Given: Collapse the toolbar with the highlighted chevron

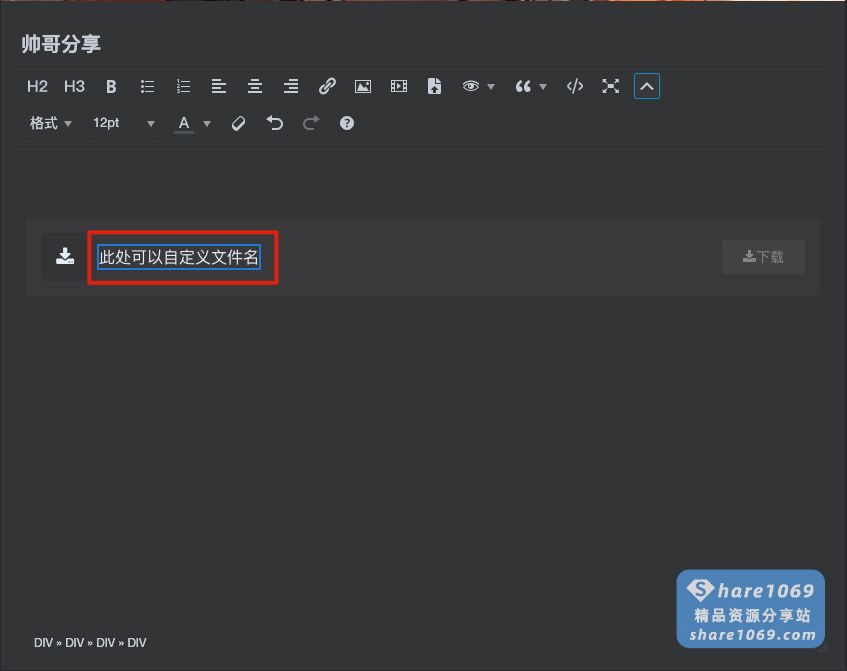Looking at the screenshot, I should point(647,86).
